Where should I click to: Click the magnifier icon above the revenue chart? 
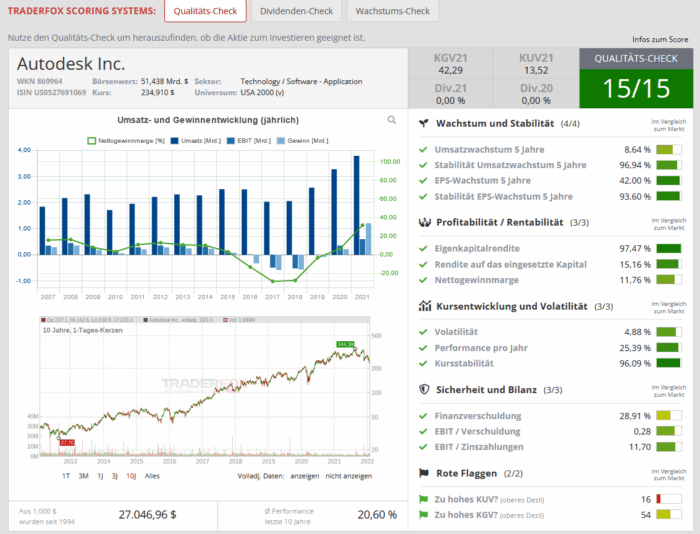[x=392, y=120]
